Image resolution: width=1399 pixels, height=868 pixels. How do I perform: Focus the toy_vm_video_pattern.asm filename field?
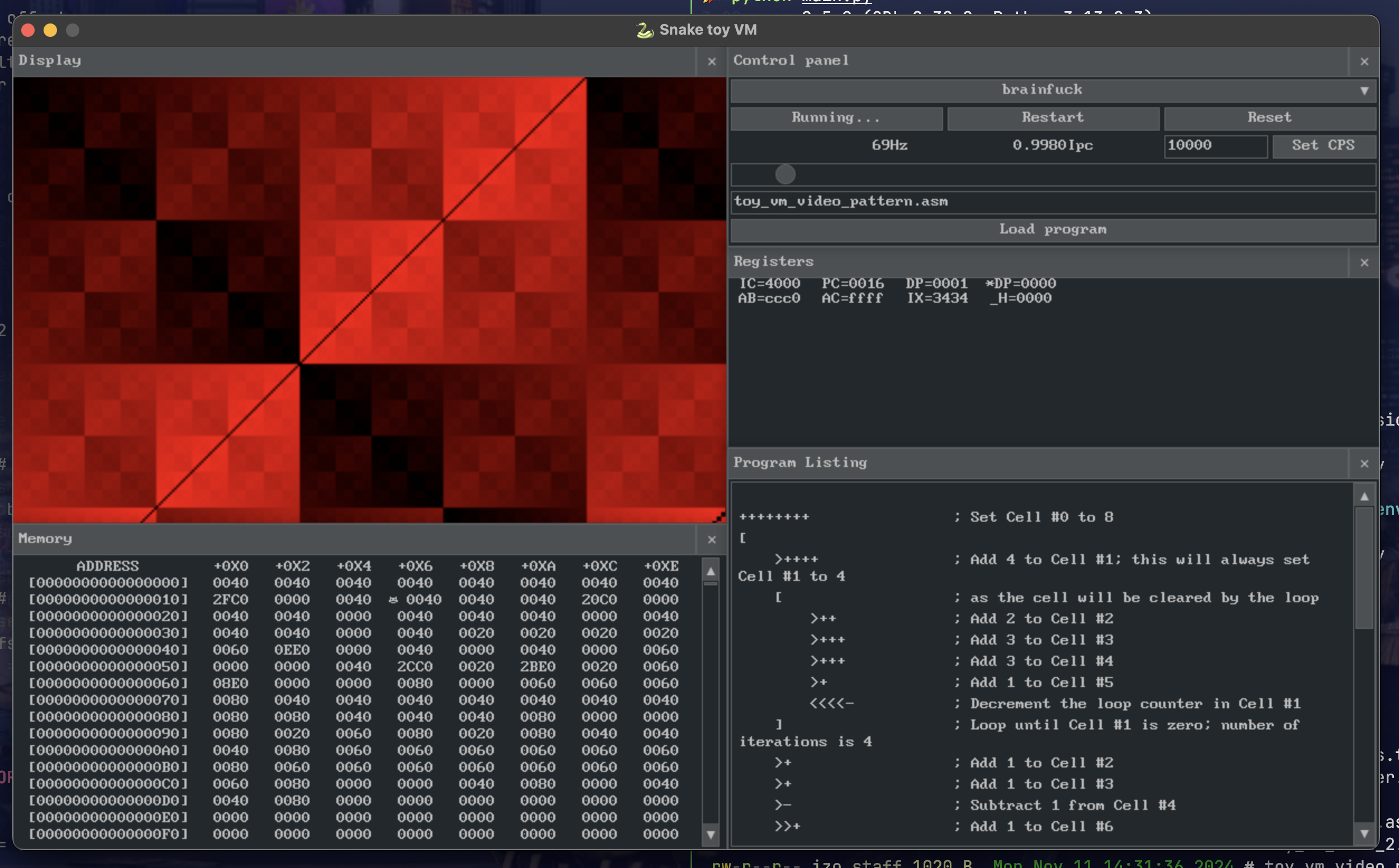click(1053, 202)
